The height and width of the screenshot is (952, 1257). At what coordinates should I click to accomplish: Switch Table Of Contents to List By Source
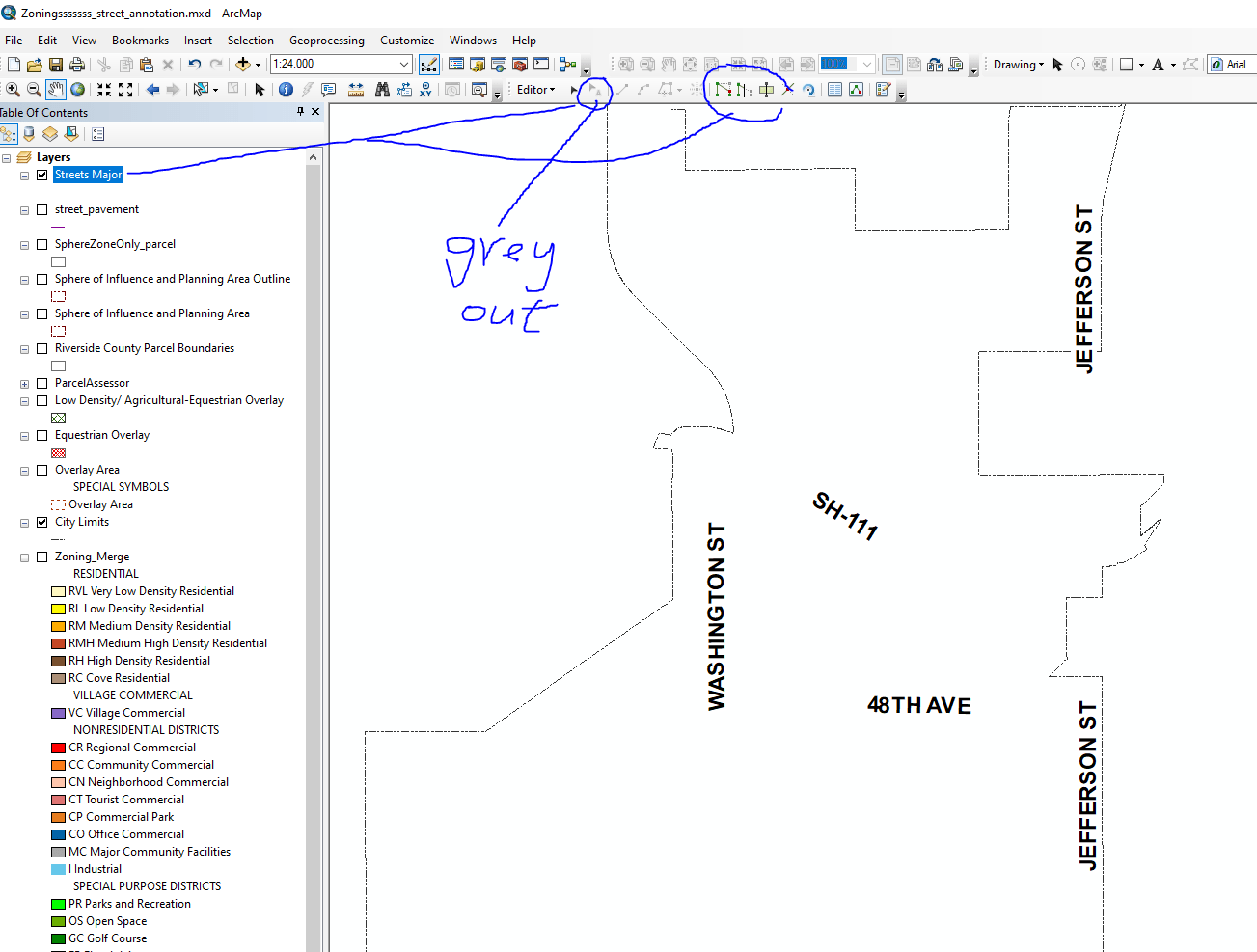click(x=28, y=133)
